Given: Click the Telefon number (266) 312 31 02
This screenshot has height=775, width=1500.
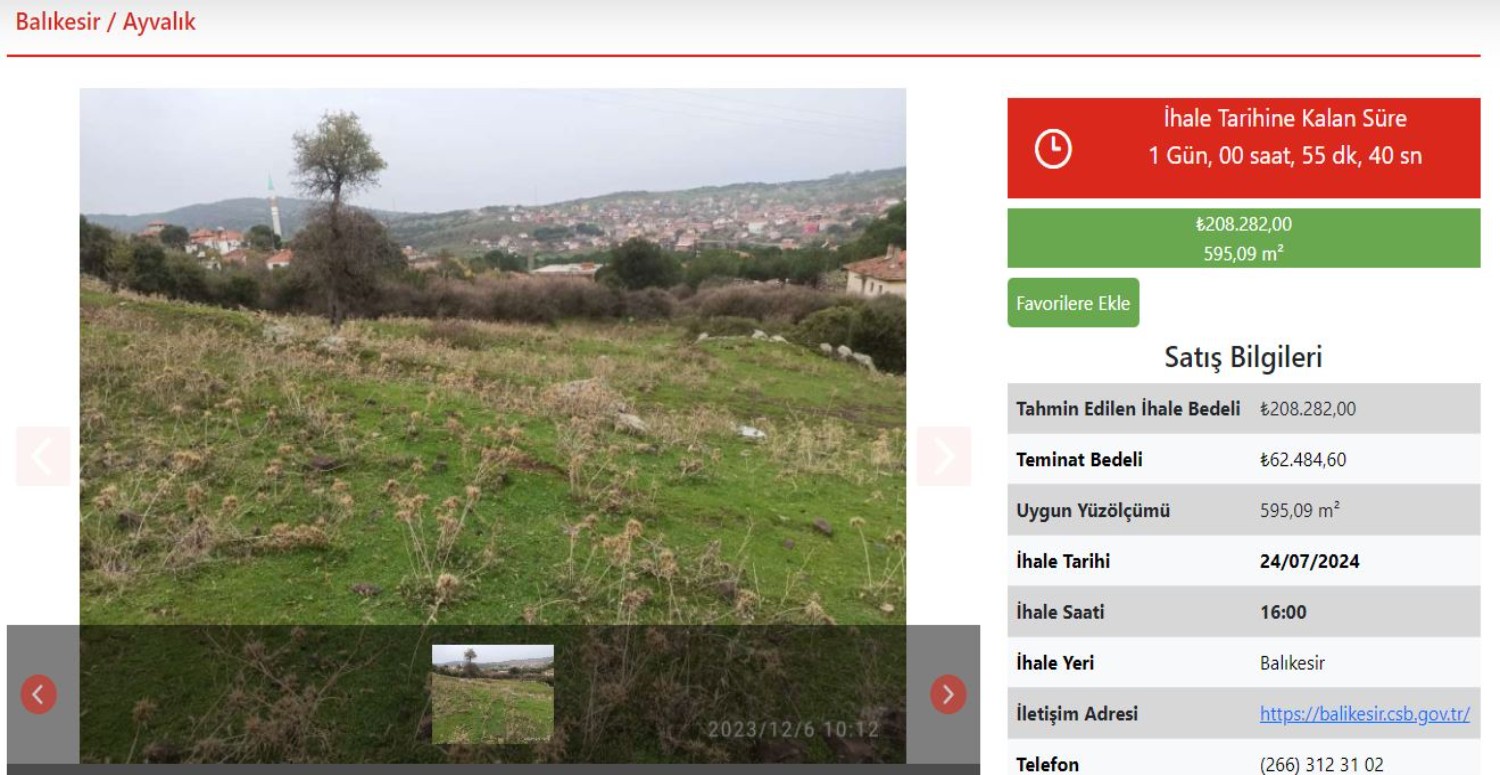Looking at the screenshot, I should (1321, 764).
